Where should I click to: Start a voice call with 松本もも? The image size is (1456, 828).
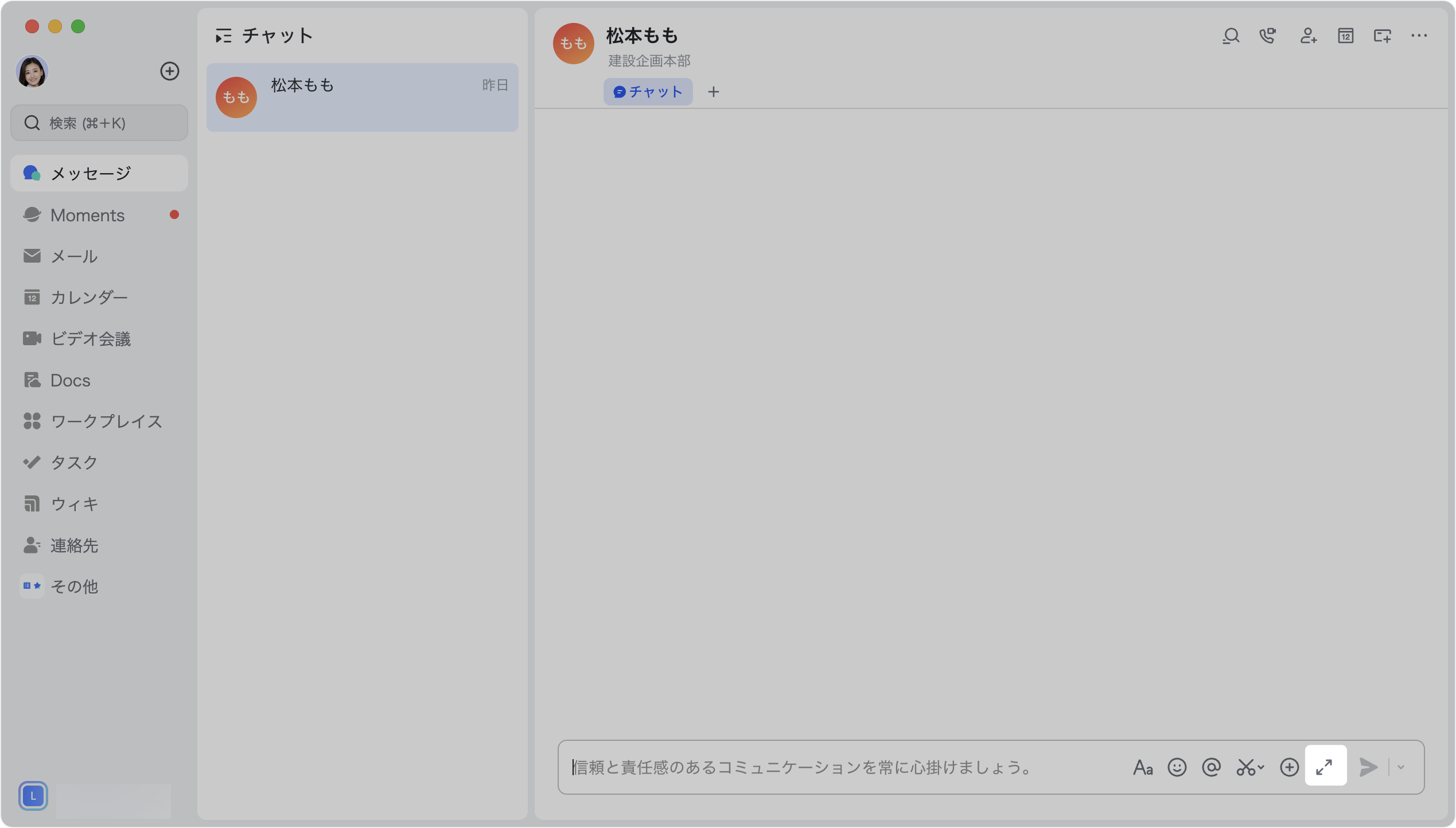pyautogui.click(x=1268, y=36)
